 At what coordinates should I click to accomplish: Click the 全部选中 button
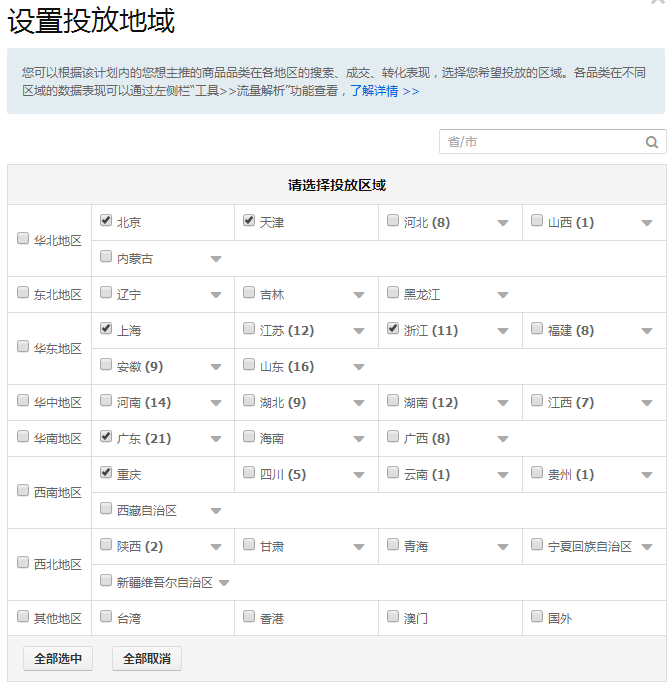tap(58, 659)
